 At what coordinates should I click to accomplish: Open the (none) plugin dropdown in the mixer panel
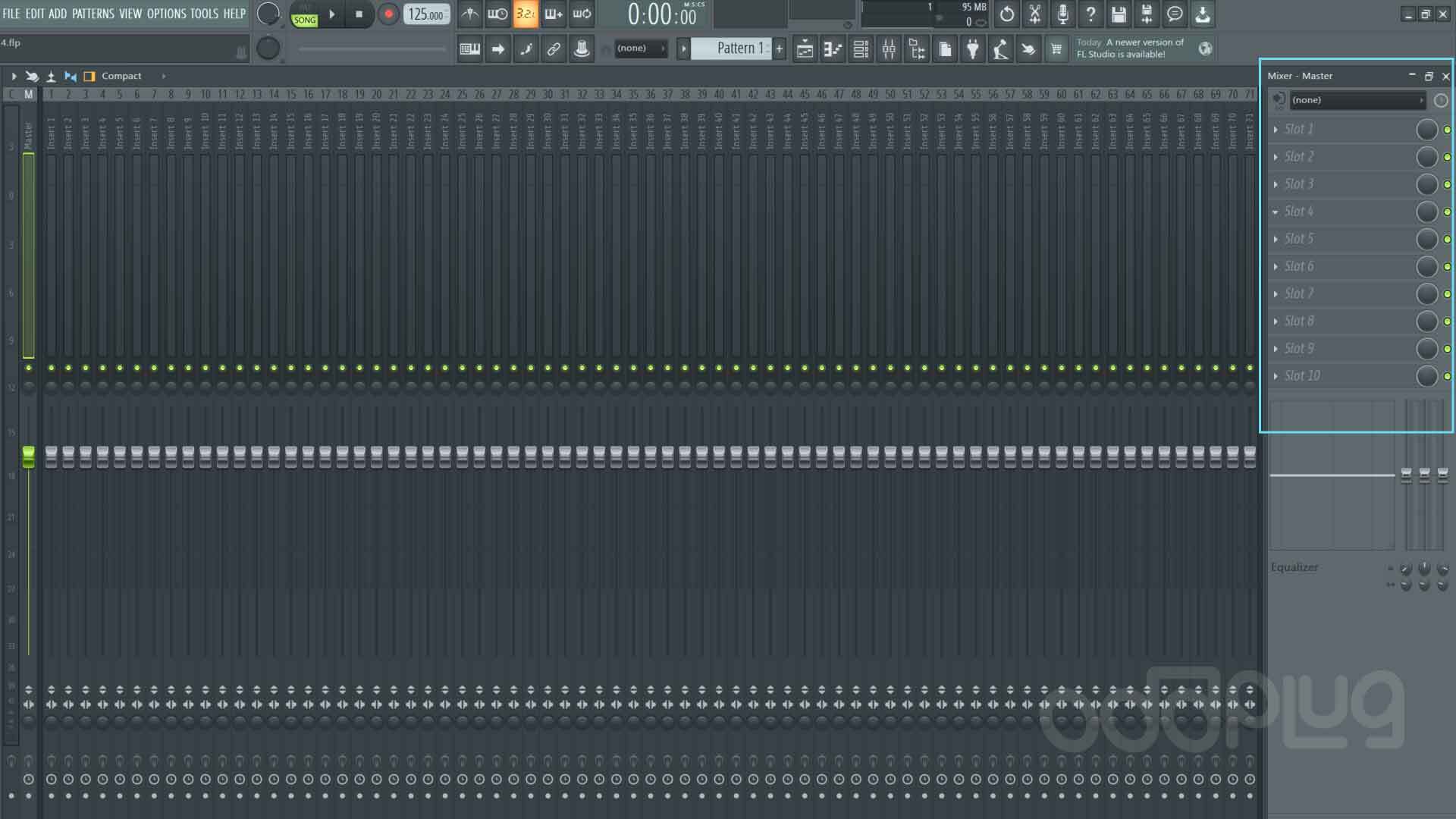coord(1357,99)
